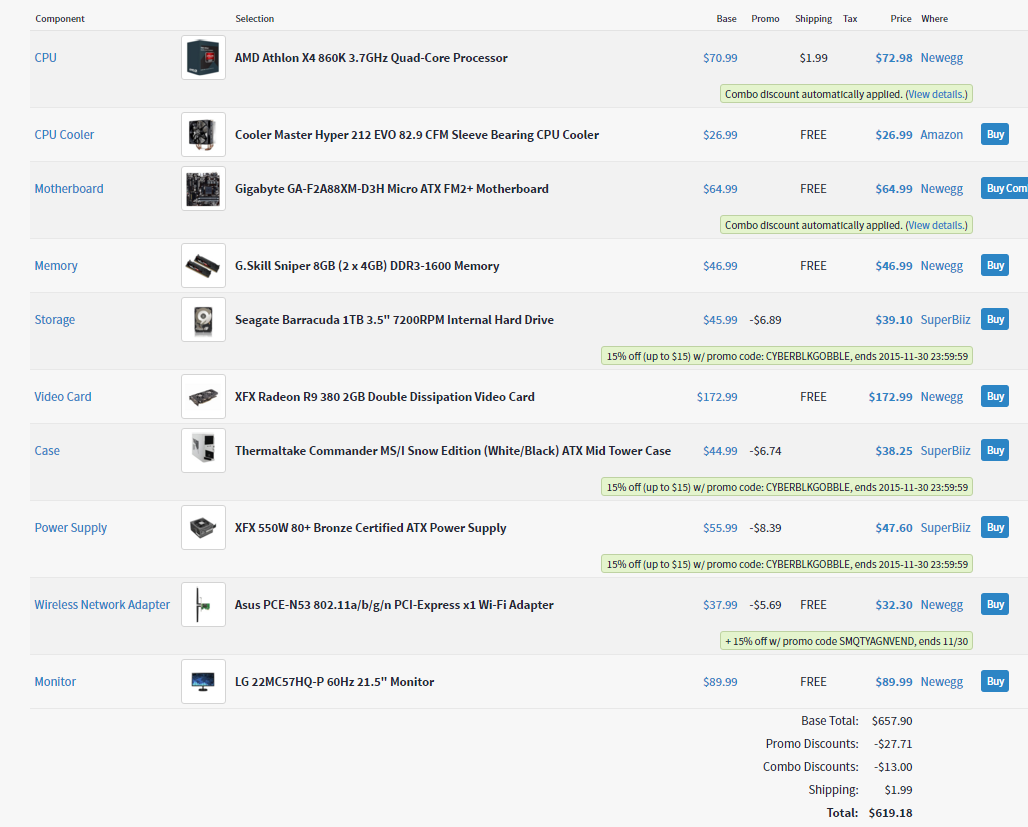Buy the LG 22MC57HQ-P monitor
Viewport: 1028px width, 827px height.
995,681
